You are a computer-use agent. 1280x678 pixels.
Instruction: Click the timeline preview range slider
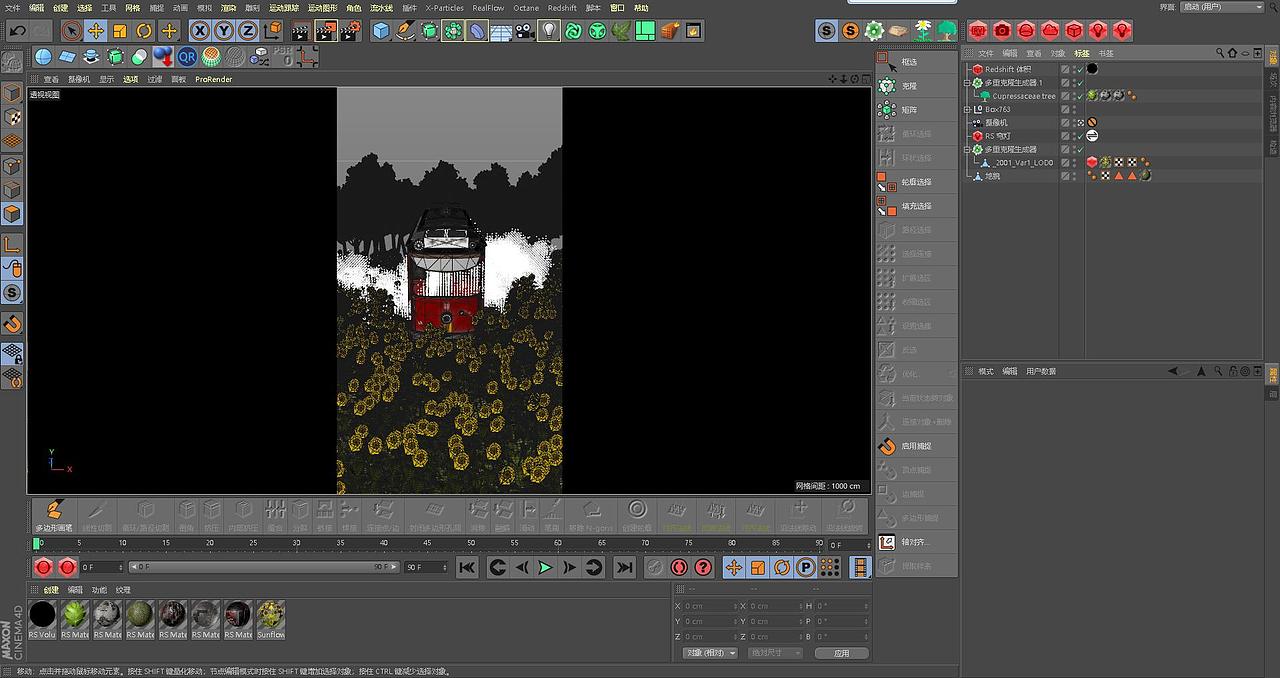(x=262, y=567)
